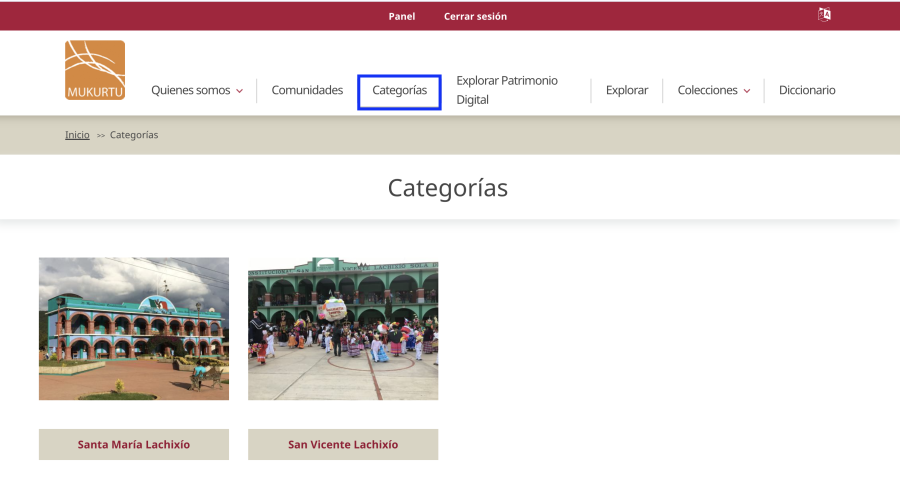
Task: Click the San Vicente Lachixío button
Action: coord(343,444)
